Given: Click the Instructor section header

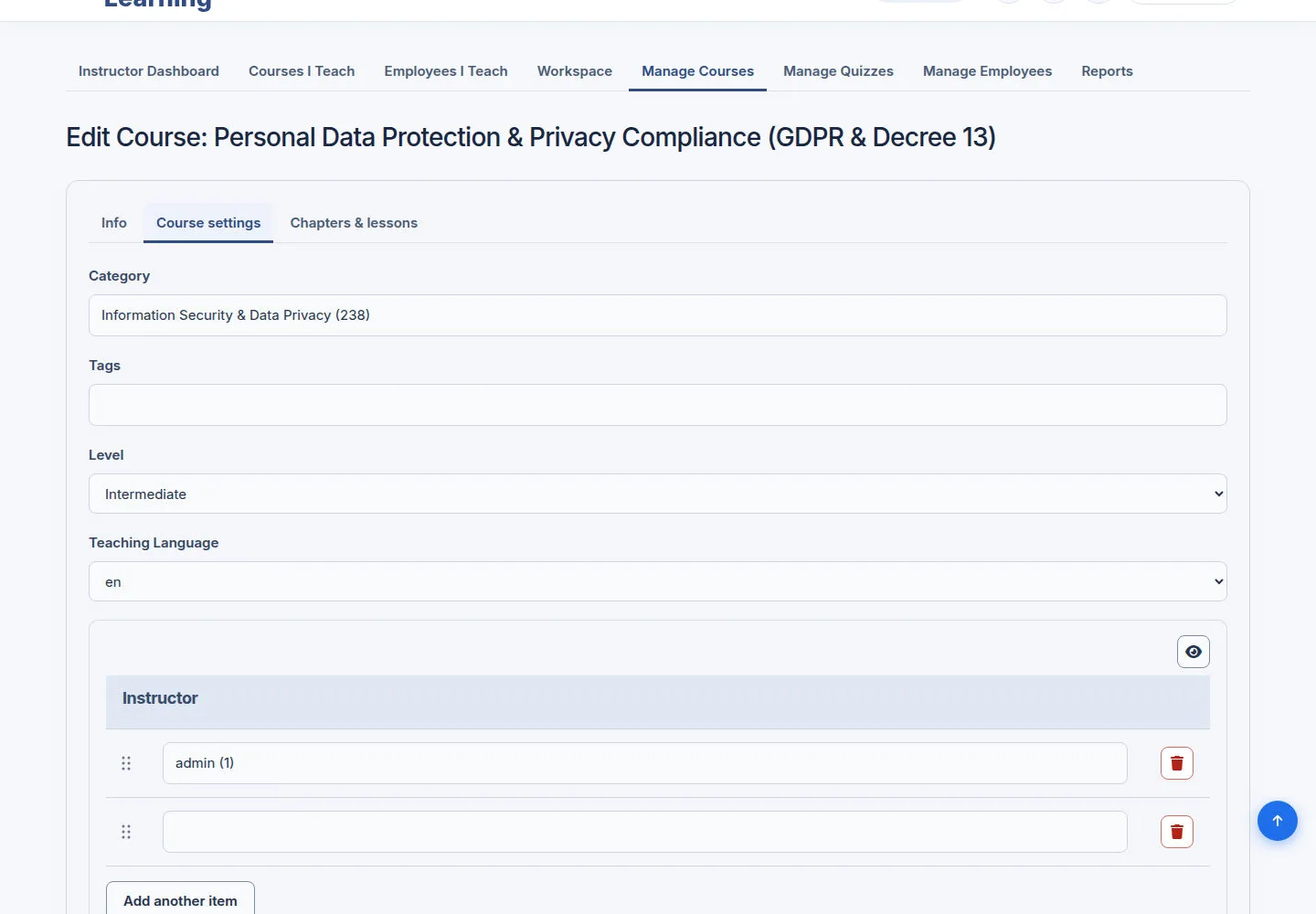Looking at the screenshot, I should [x=658, y=702].
